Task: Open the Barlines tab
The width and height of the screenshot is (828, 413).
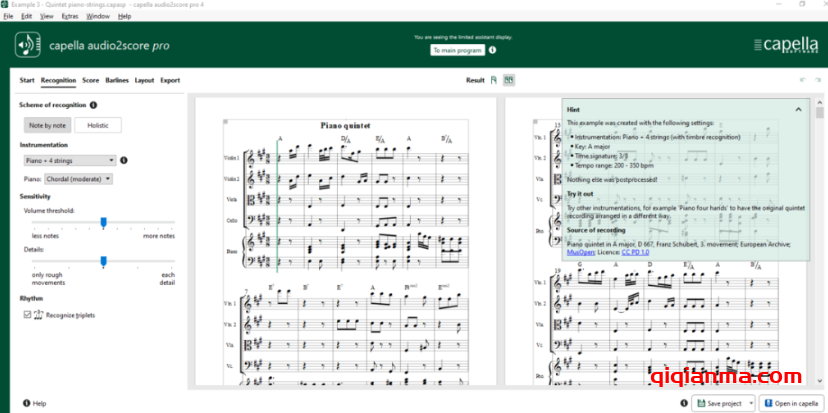Action: point(117,80)
